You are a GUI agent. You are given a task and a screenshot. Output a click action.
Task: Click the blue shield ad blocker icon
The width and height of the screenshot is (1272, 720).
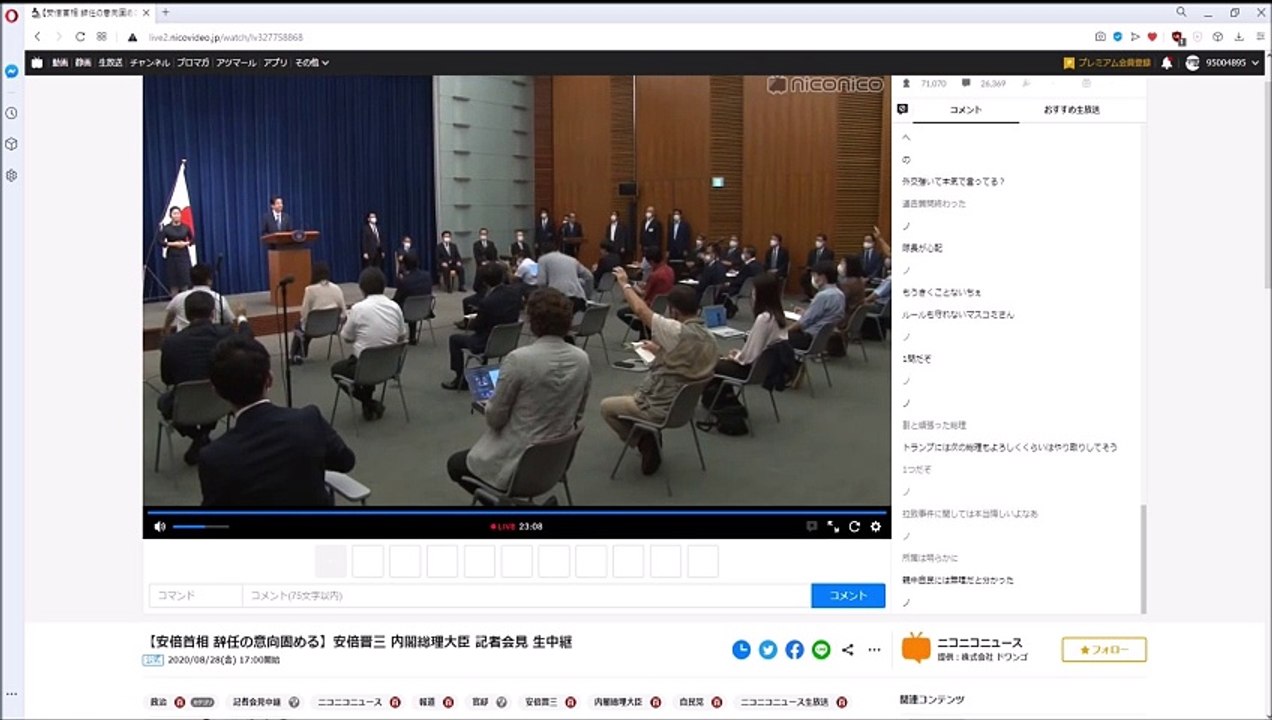1118,37
